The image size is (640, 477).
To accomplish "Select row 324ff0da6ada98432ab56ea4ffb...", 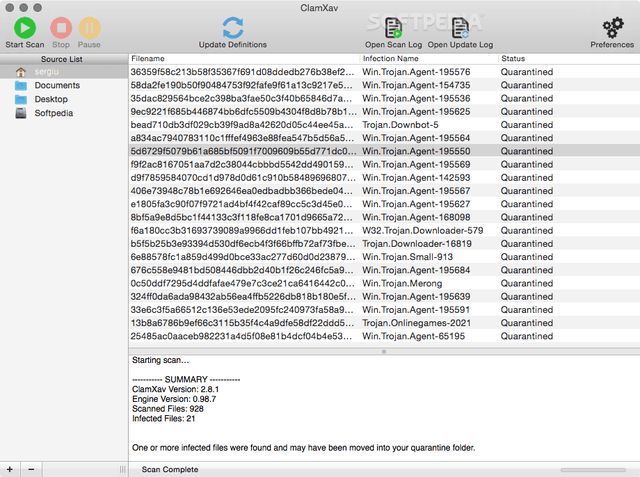I will 384,296.
